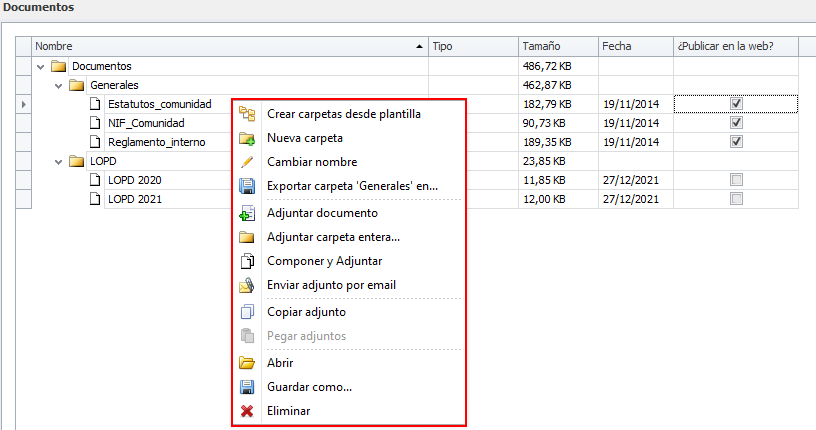Click the Copiar adjunto icon
The height and width of the screenshot is (430, 816).
247,312
